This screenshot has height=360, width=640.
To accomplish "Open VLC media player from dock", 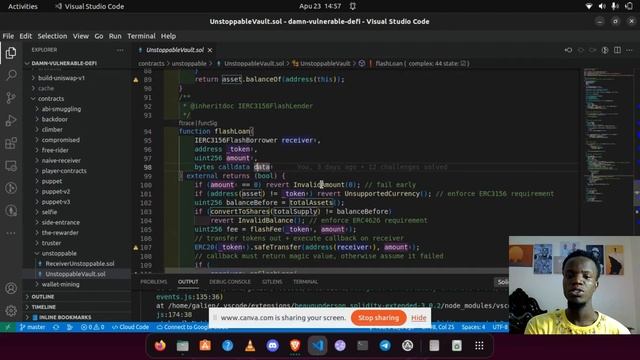I will [x=250, y=346].
